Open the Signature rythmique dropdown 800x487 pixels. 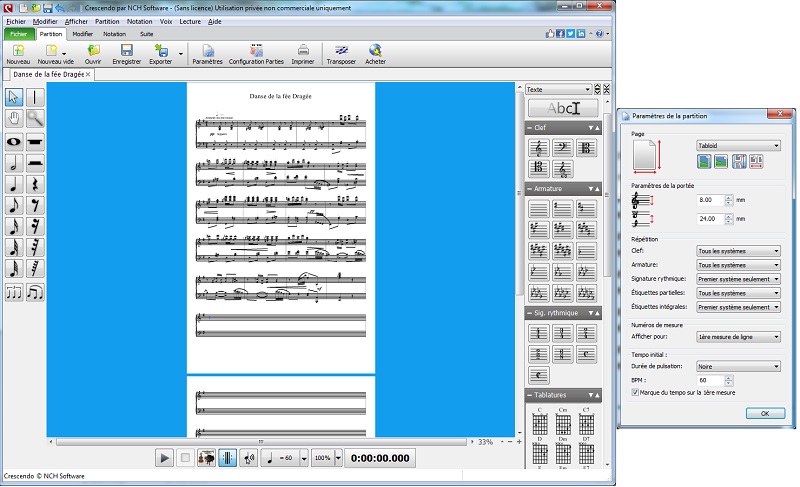(x=738, y=279)
